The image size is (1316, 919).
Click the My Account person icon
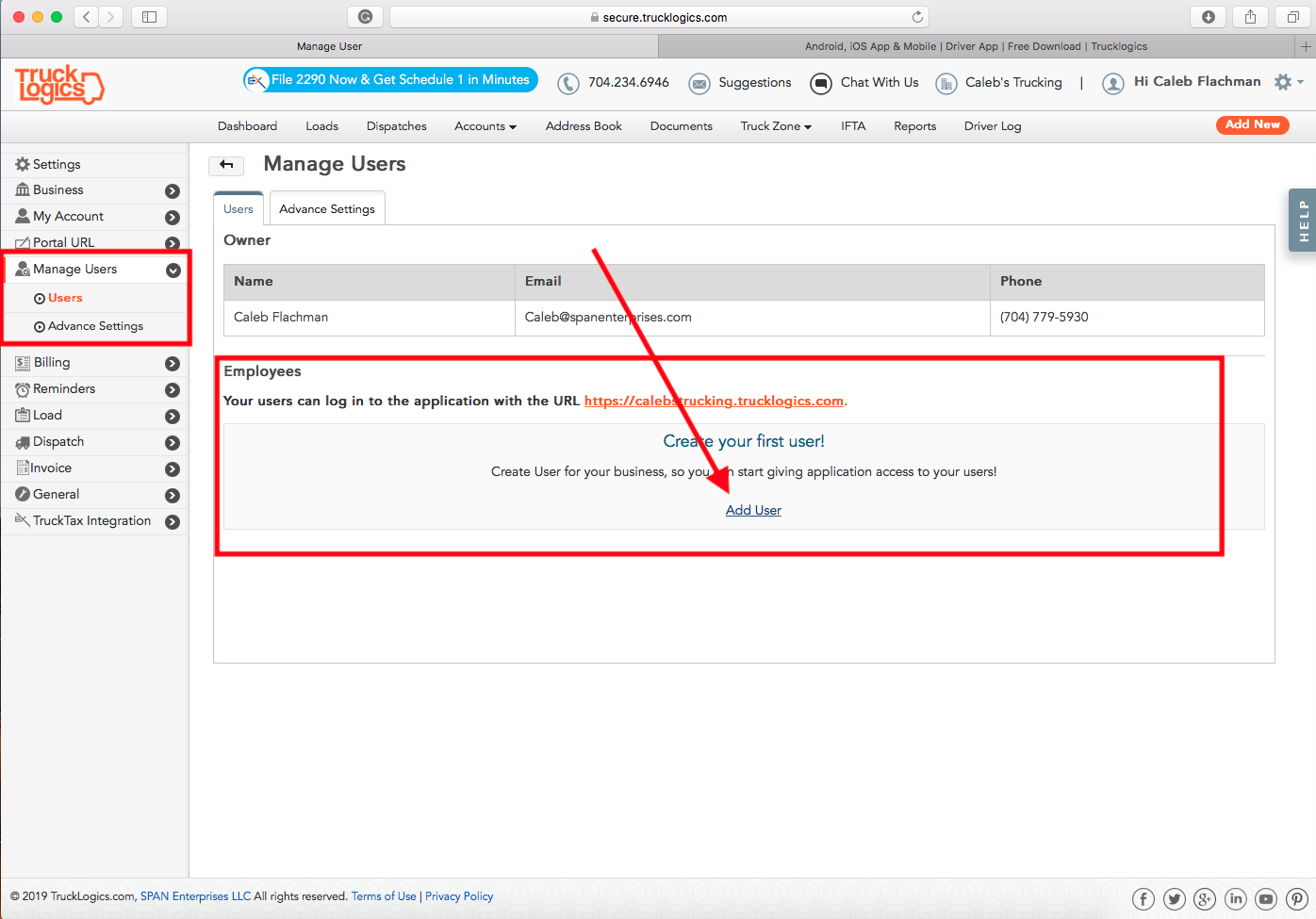click(x=23, y=217)
